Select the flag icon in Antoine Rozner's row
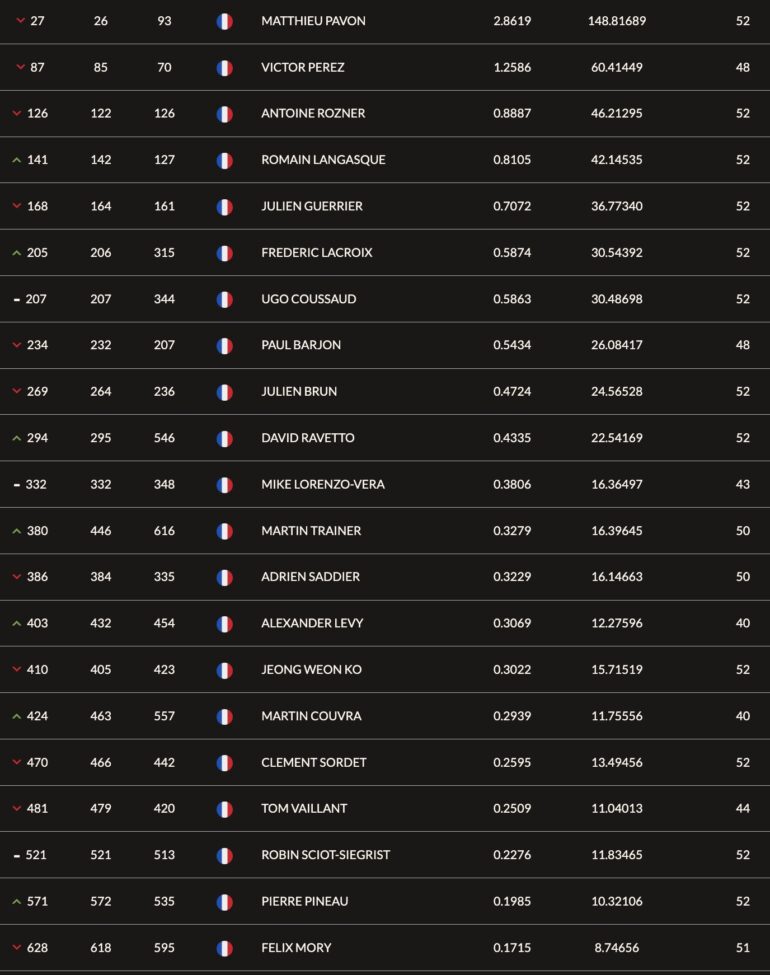The height and width of the screenshot is (975, 770). 225,114
